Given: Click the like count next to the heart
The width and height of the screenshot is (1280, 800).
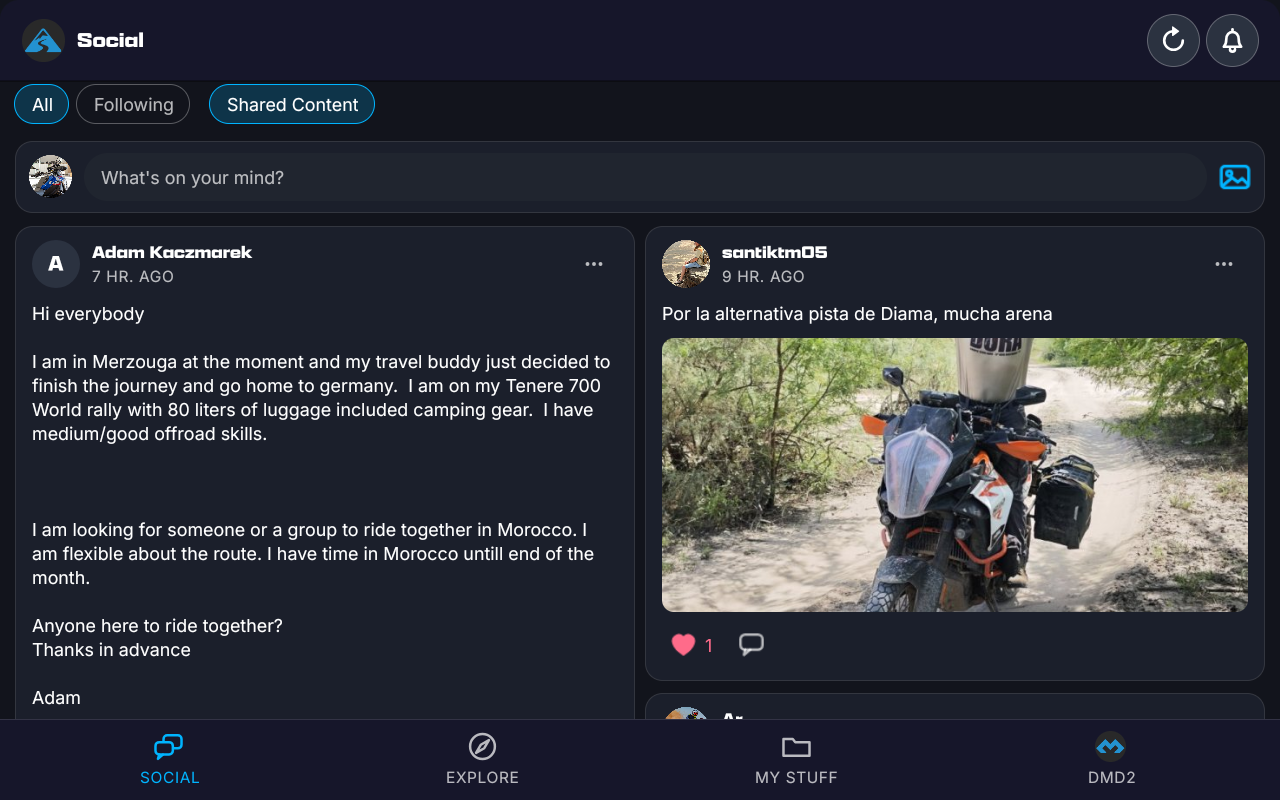Looking at the screenshot, I should [x=709, y=646].
